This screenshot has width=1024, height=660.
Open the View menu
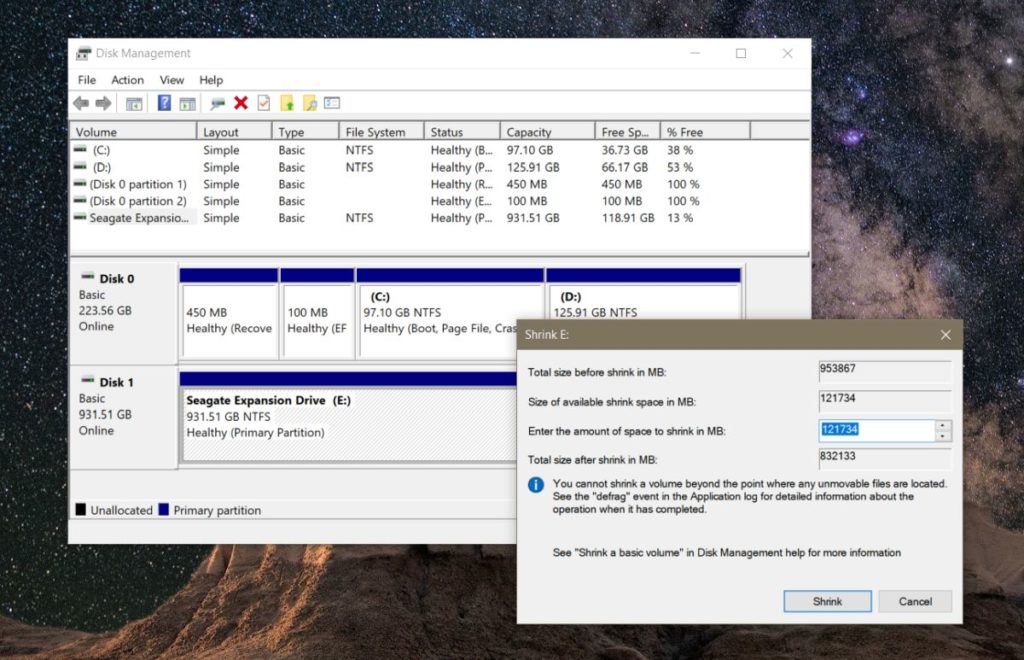click(171, 80)
